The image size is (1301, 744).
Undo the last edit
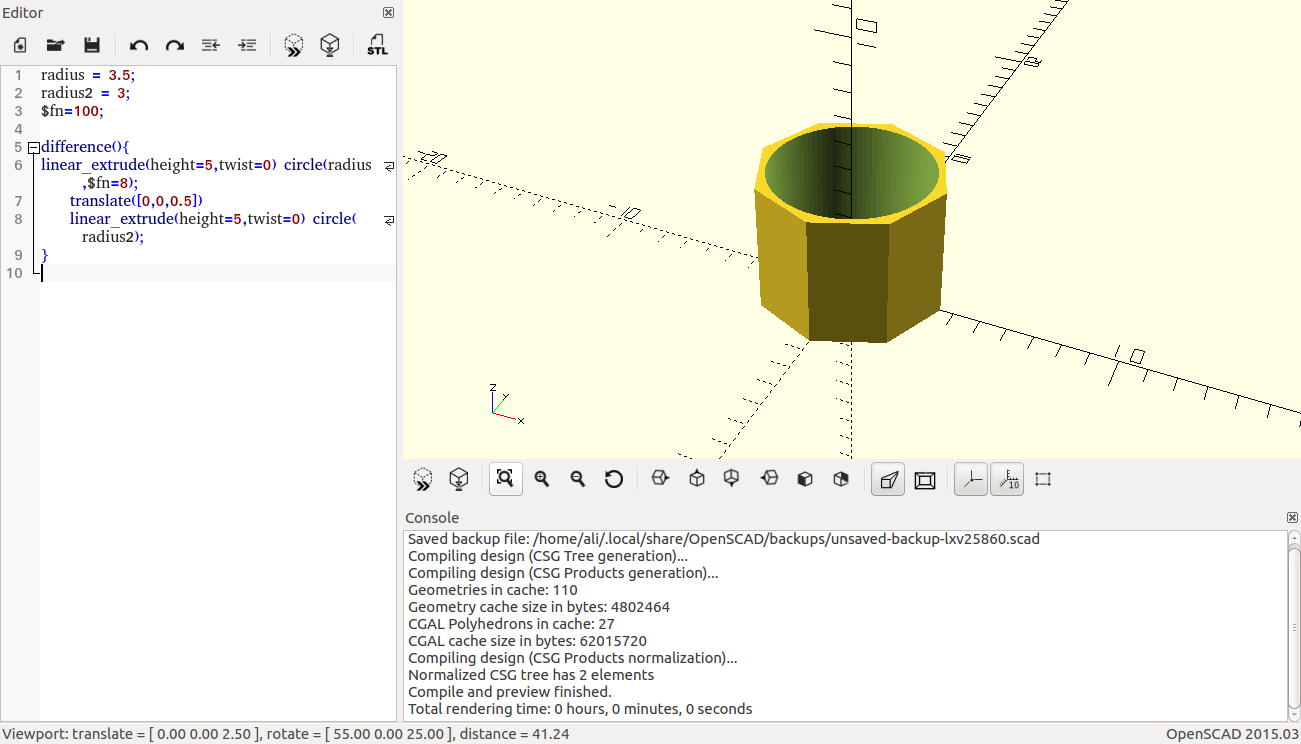[139, 45]
